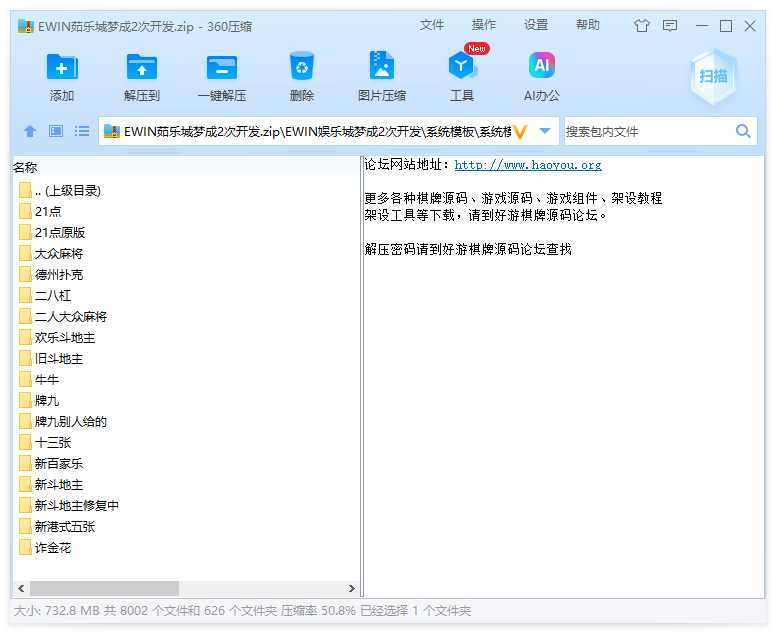Select the 十三张 folder
This screenshot has height=633, width=776.
[x=45, y=442]
